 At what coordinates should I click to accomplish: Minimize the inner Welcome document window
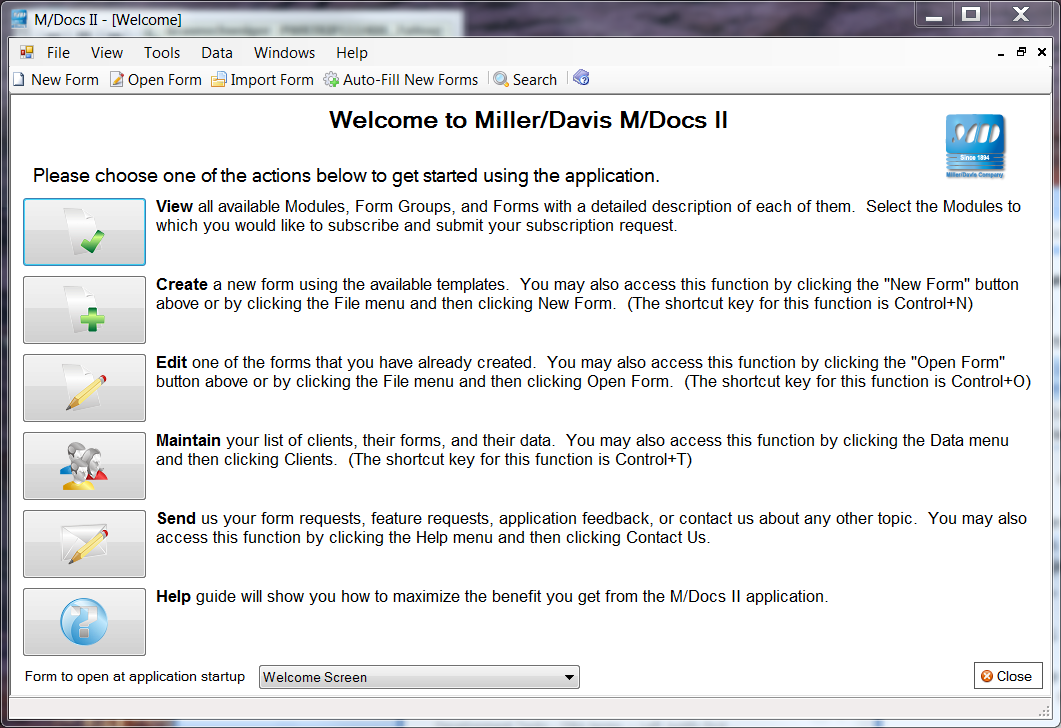(x=1001, y=53)
